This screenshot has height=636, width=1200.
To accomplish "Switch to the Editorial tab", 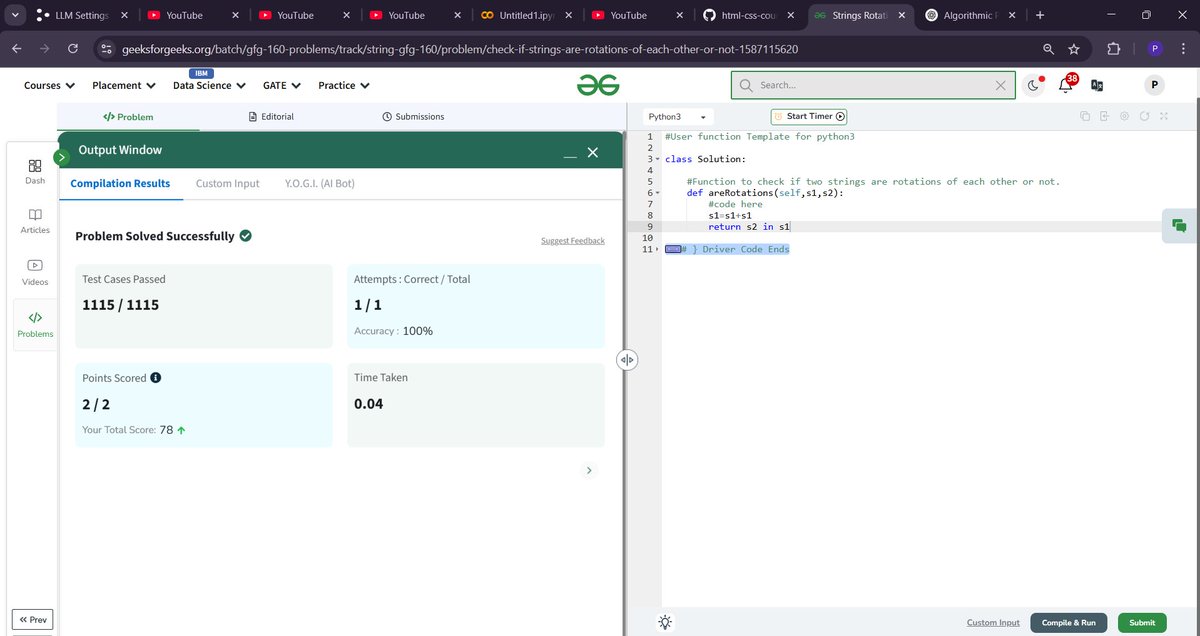I will 270,117.
